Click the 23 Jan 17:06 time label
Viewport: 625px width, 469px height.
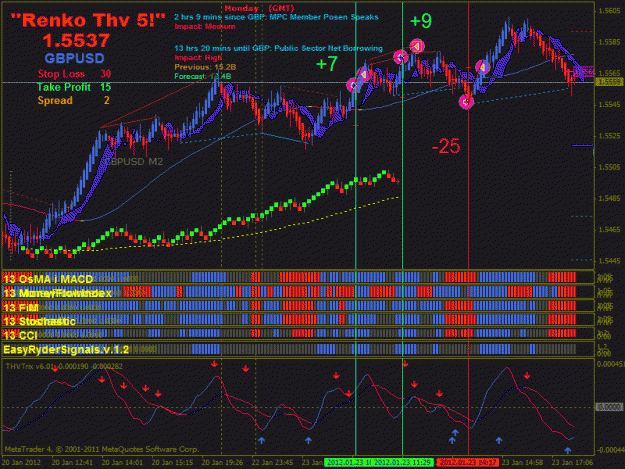[x=572, y=463]
